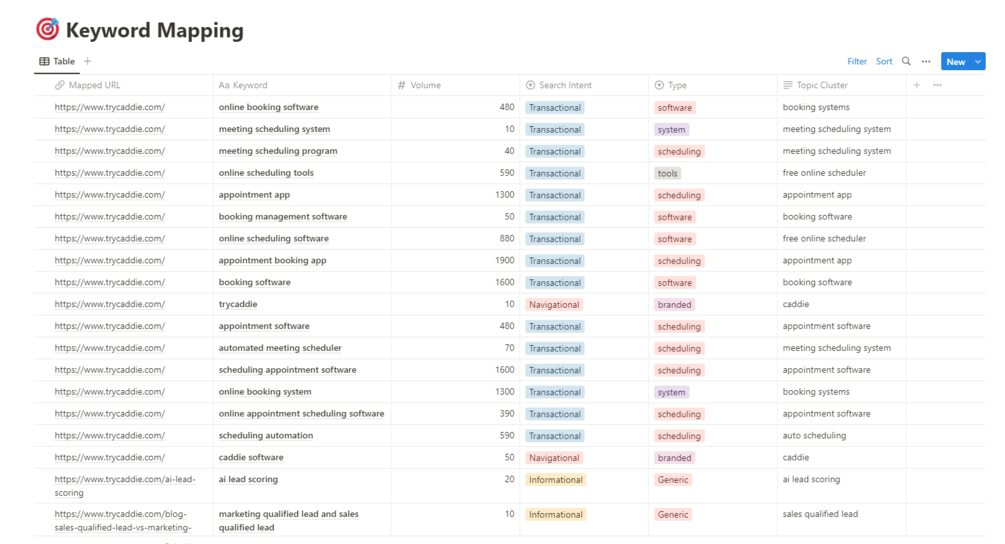
Task: Create a new entry with New button
Action: [955, 62]
